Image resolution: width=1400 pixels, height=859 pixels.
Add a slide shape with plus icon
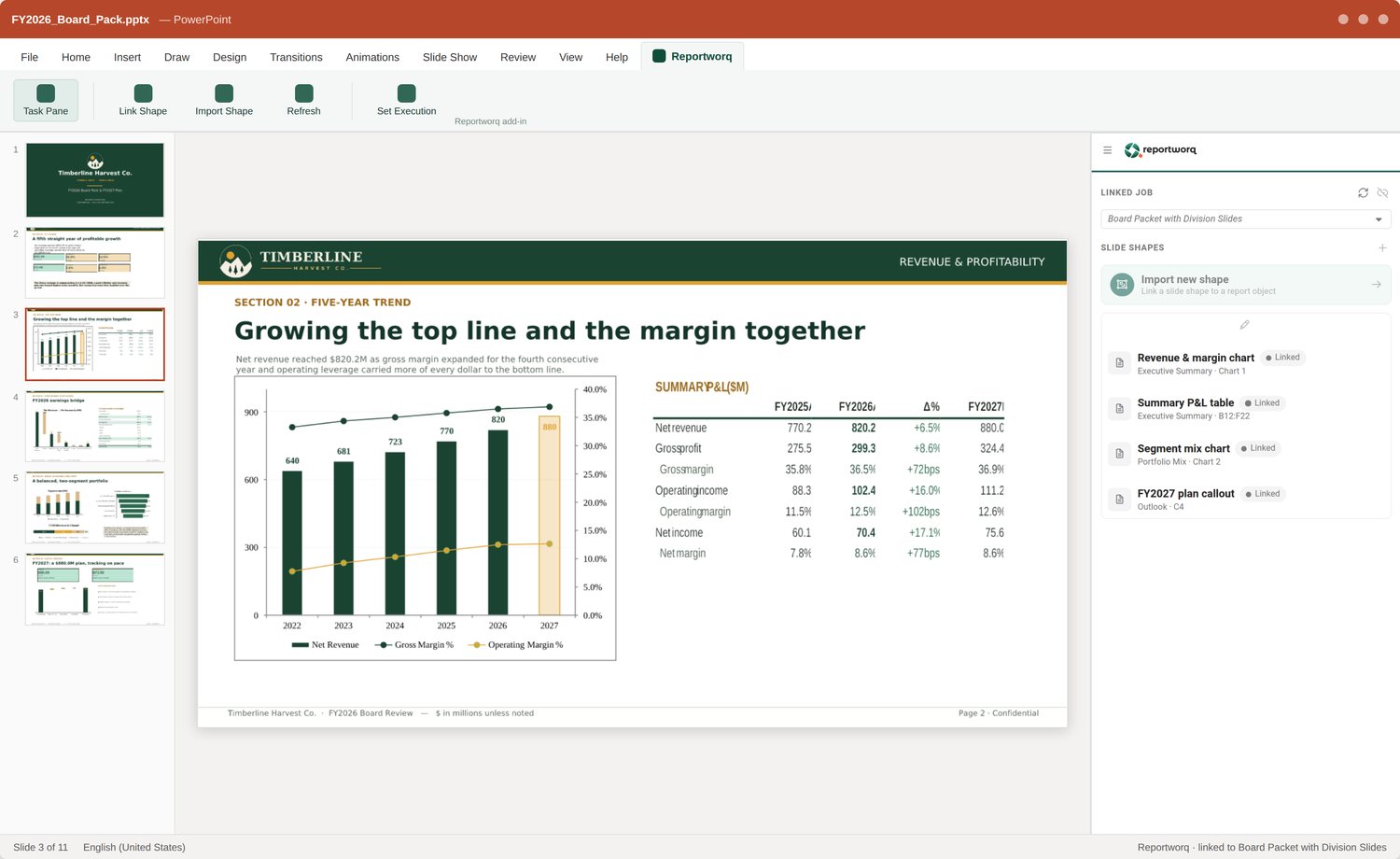pos(1382,247)
